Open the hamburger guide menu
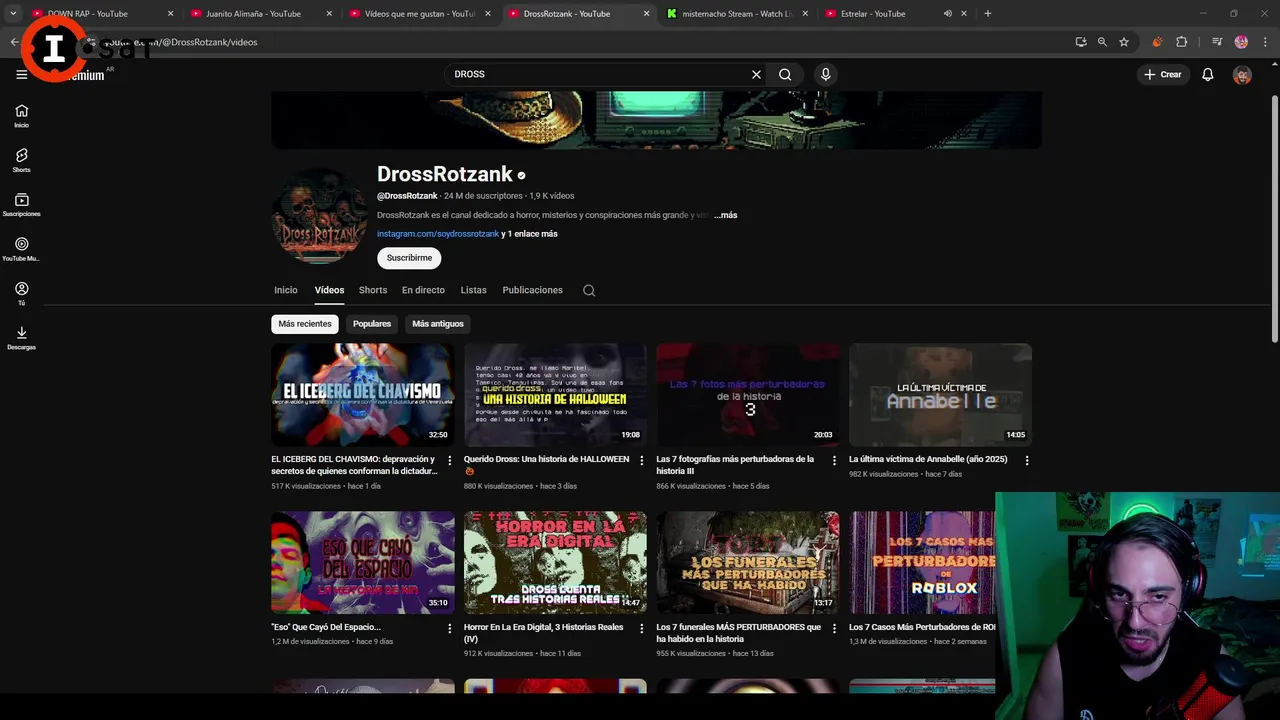 click(x=21, y=74)
